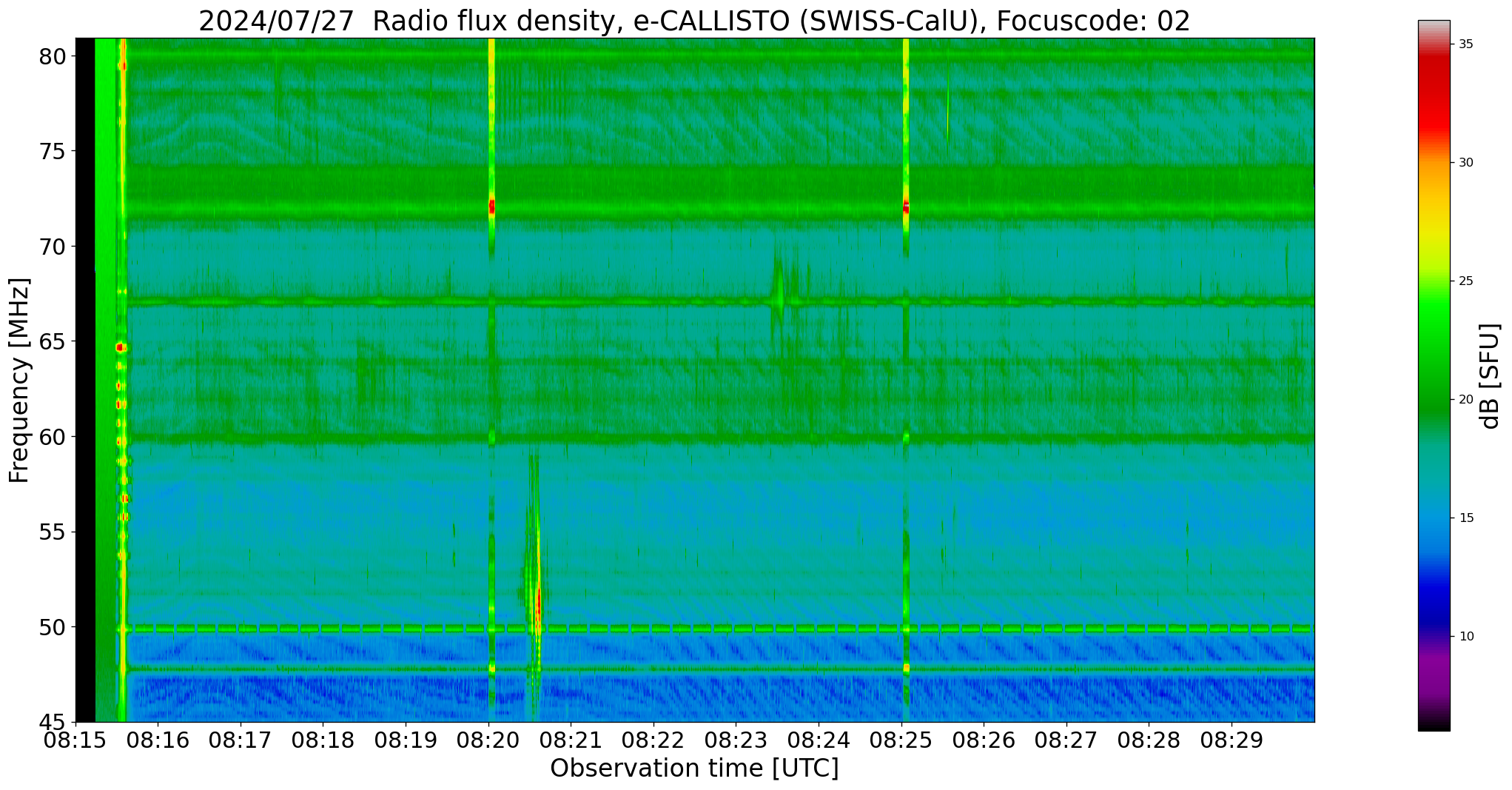Click the 08:17 time tick label

point(240,740)
